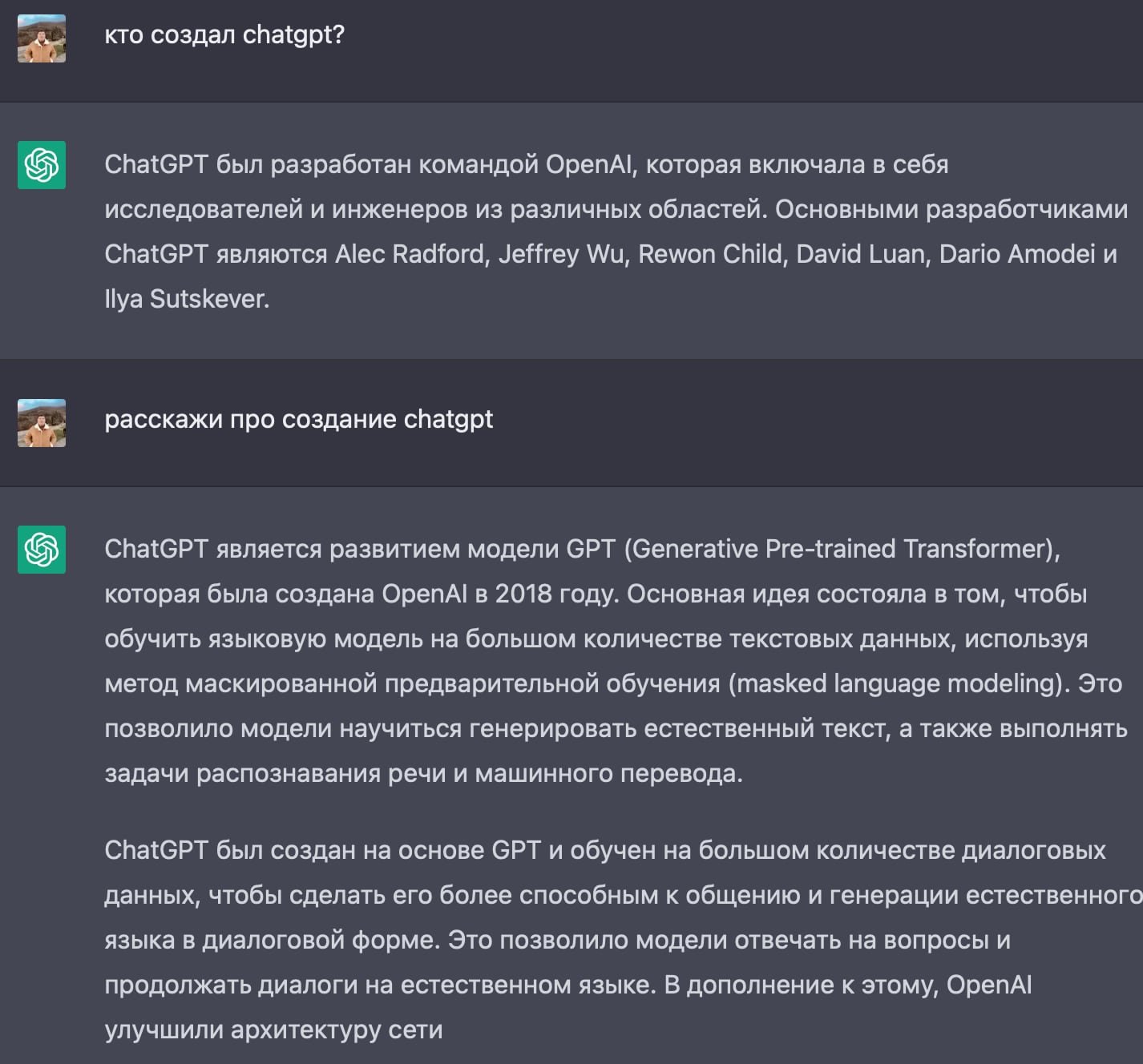Screen dimensions: 1143x1064
Task: Click the name "Dario Amodei" in the answer
Action: click(x=1016, y=254)
